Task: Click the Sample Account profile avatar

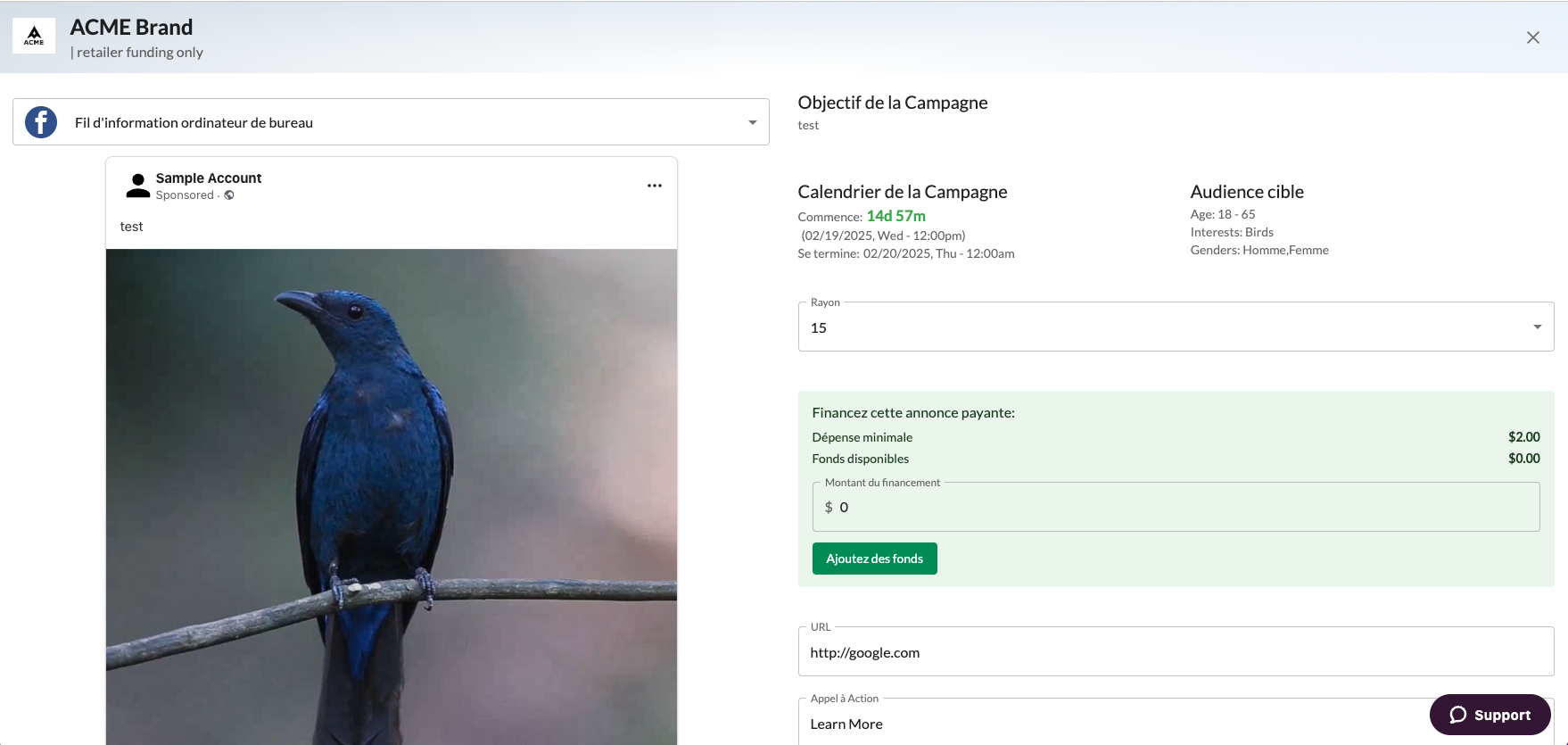Action: [x=138, y=186]
